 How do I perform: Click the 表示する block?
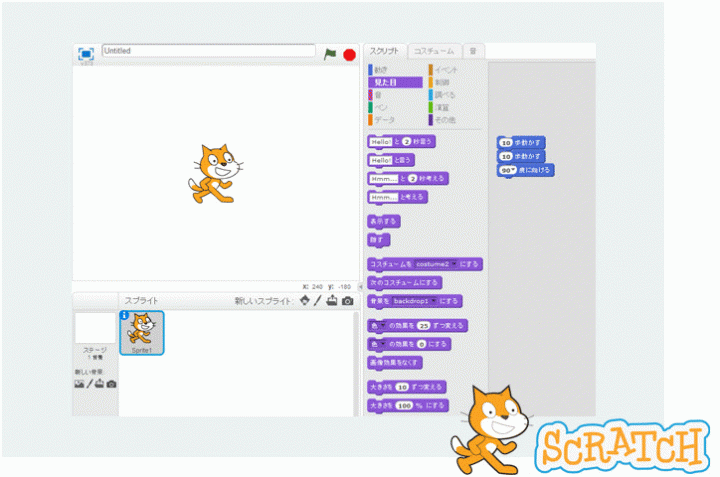pyautogui.click(x=384, y=221)
